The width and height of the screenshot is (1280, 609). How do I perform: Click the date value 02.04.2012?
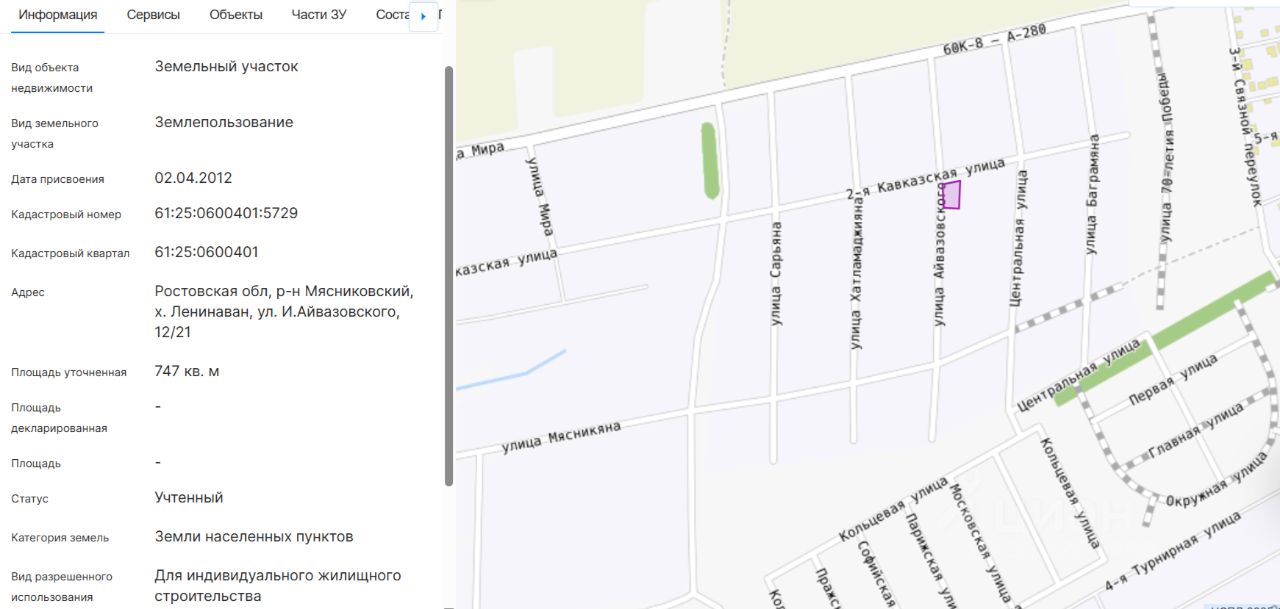[193, 178]
